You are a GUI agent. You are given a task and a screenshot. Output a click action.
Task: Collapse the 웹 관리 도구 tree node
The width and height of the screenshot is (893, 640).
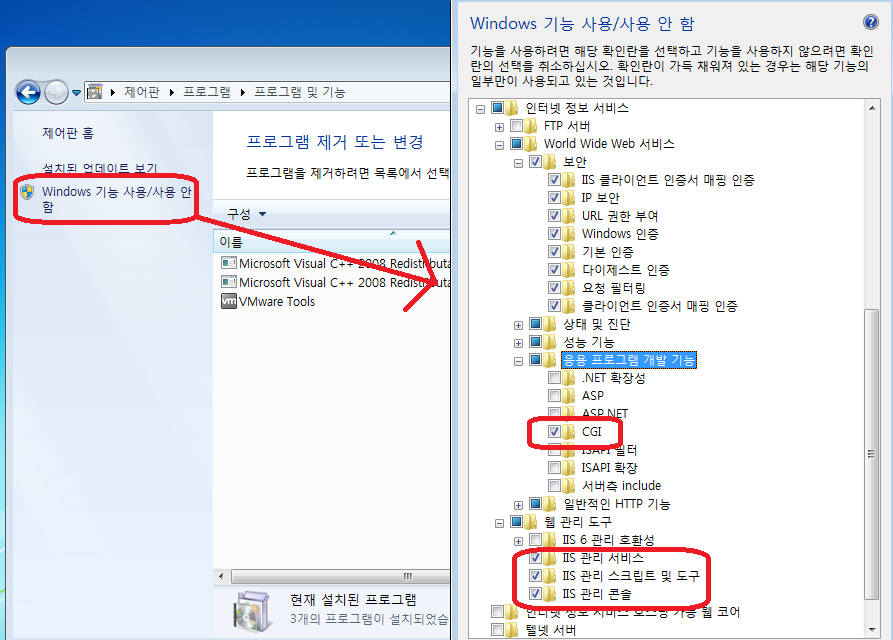[x=499, y=523]
